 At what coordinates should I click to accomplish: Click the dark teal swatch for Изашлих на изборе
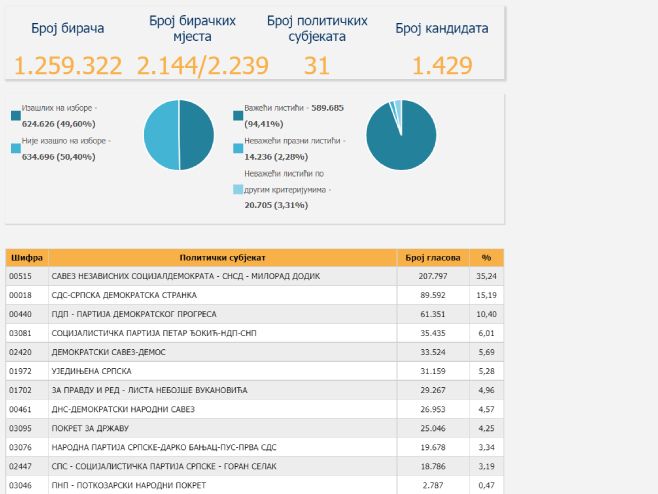(16, 116)
